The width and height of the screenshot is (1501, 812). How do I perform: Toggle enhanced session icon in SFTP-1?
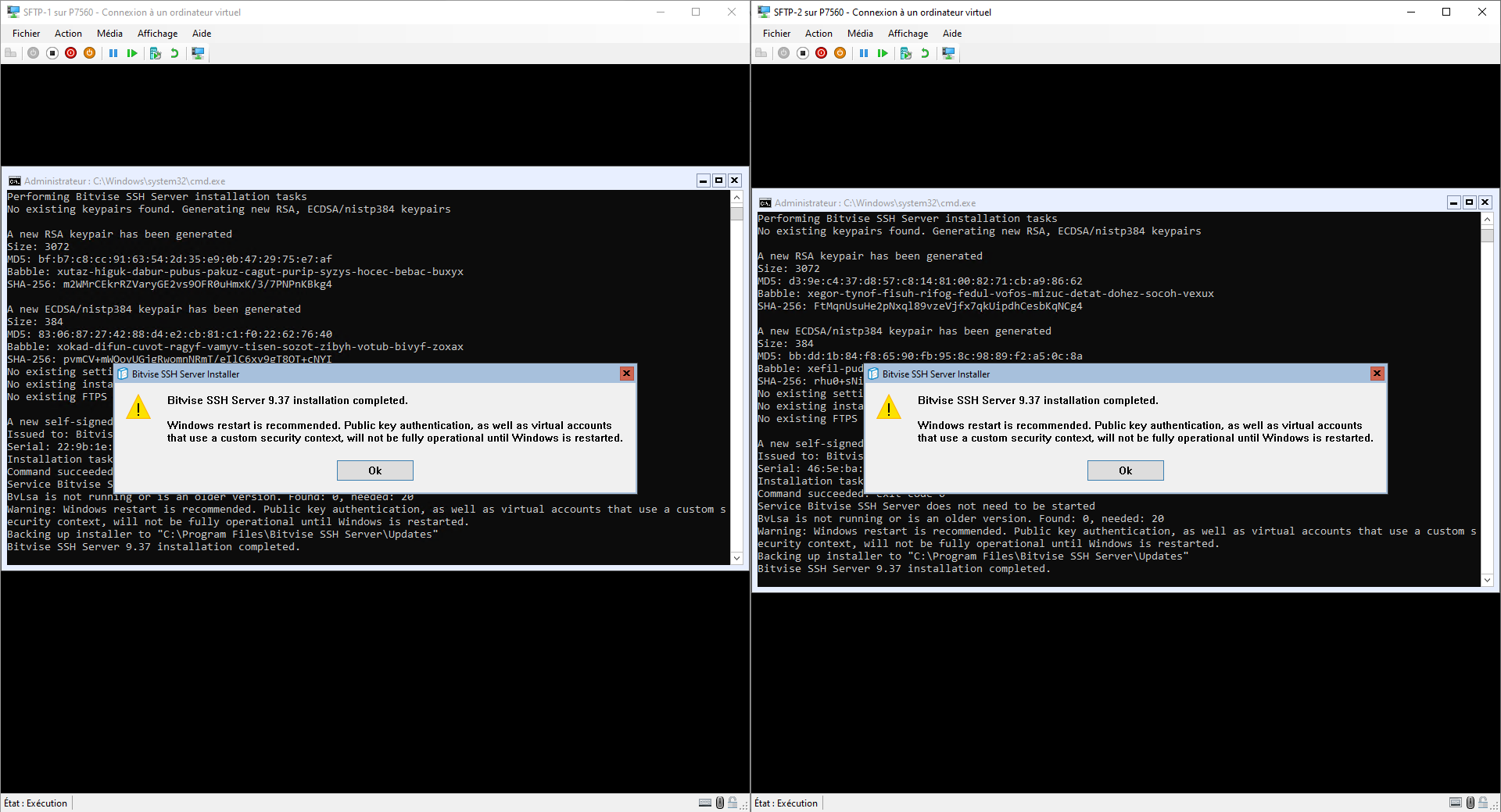pyautogui.click(x=198, y=53)
